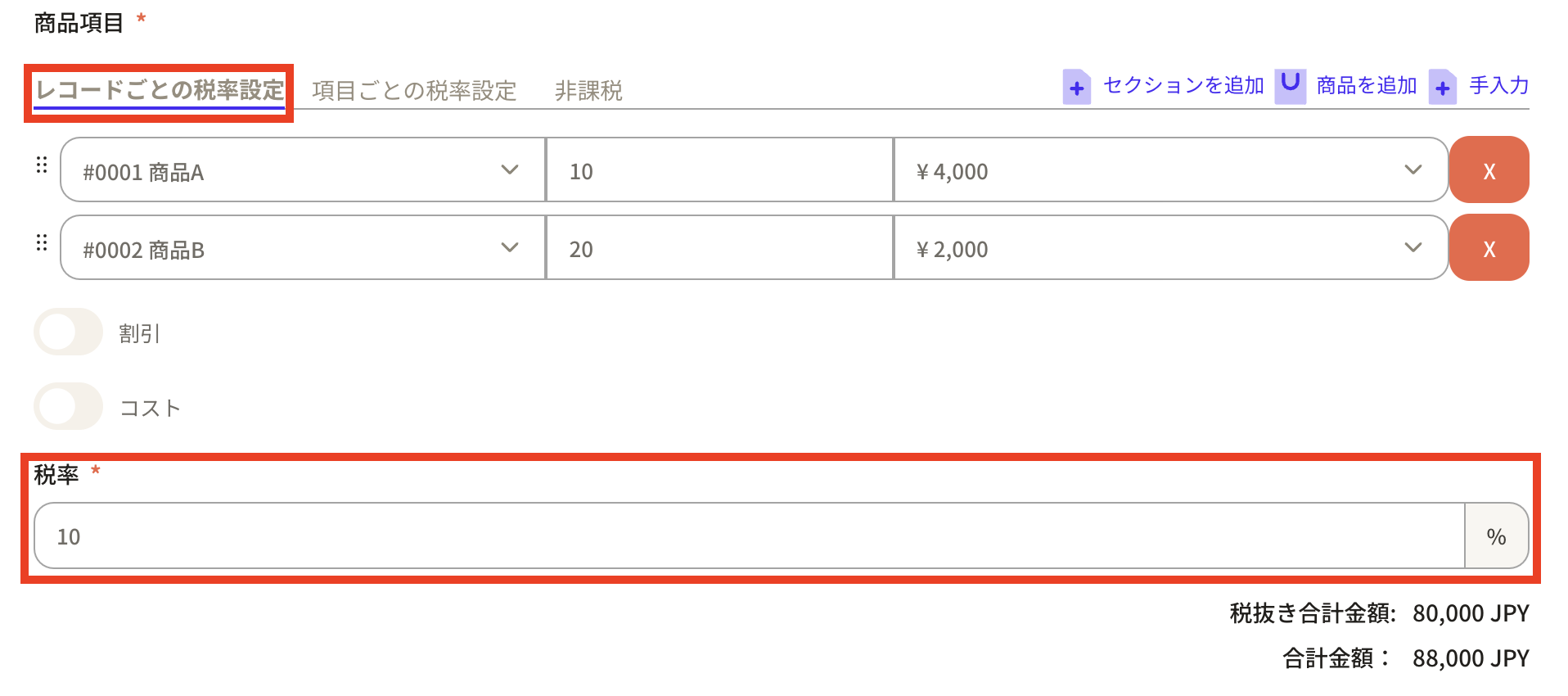Expand the ¥2,000 price dropdown
1568x696 pixels.
pos(1169,248)
